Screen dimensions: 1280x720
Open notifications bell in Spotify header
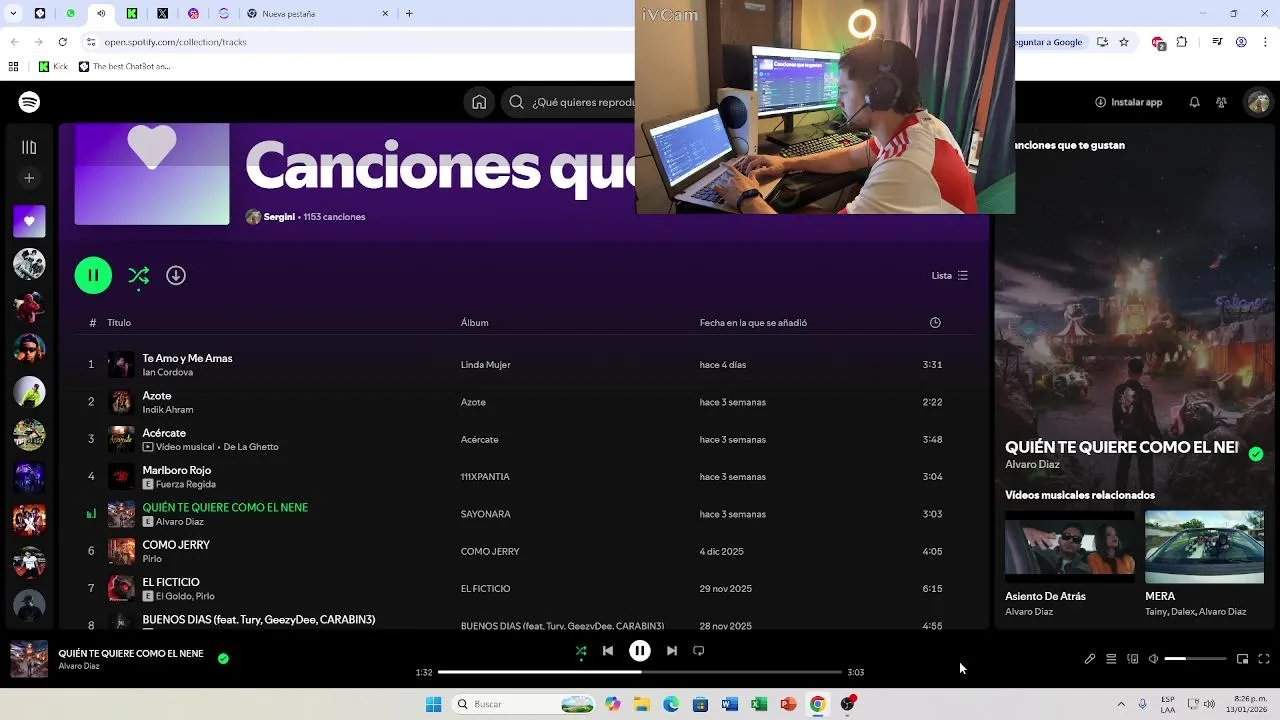click(x=1194, y=102)
